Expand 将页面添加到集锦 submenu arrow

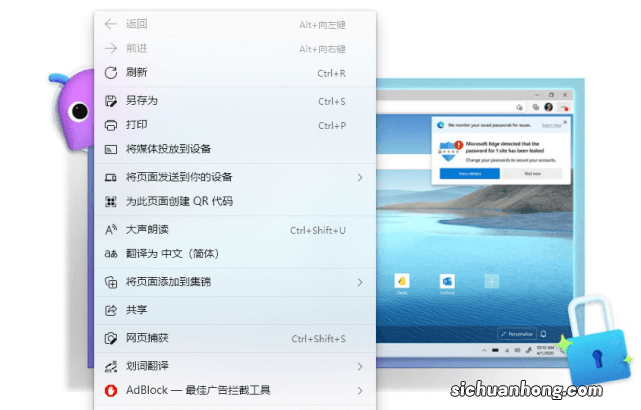click(360, 282)
